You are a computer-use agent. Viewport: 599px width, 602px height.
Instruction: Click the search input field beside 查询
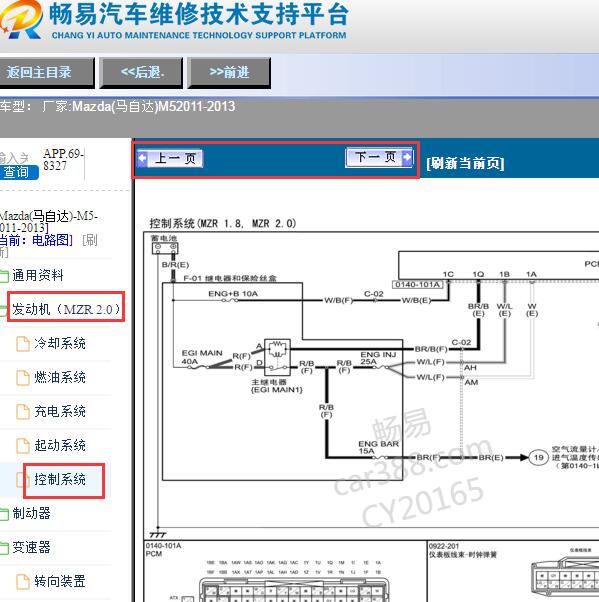(15, 157)
